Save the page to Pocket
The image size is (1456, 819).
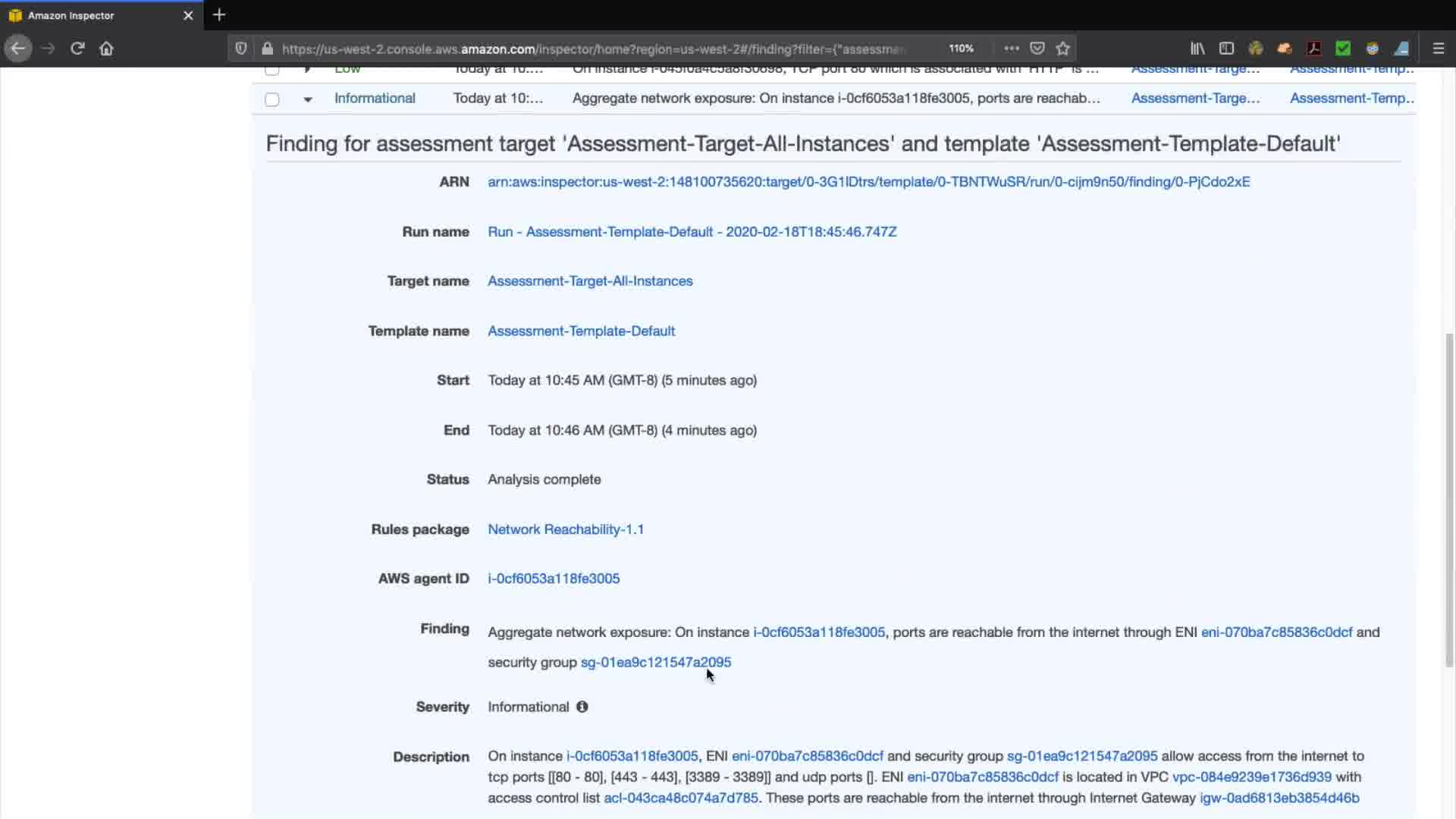click(1037, 49)
